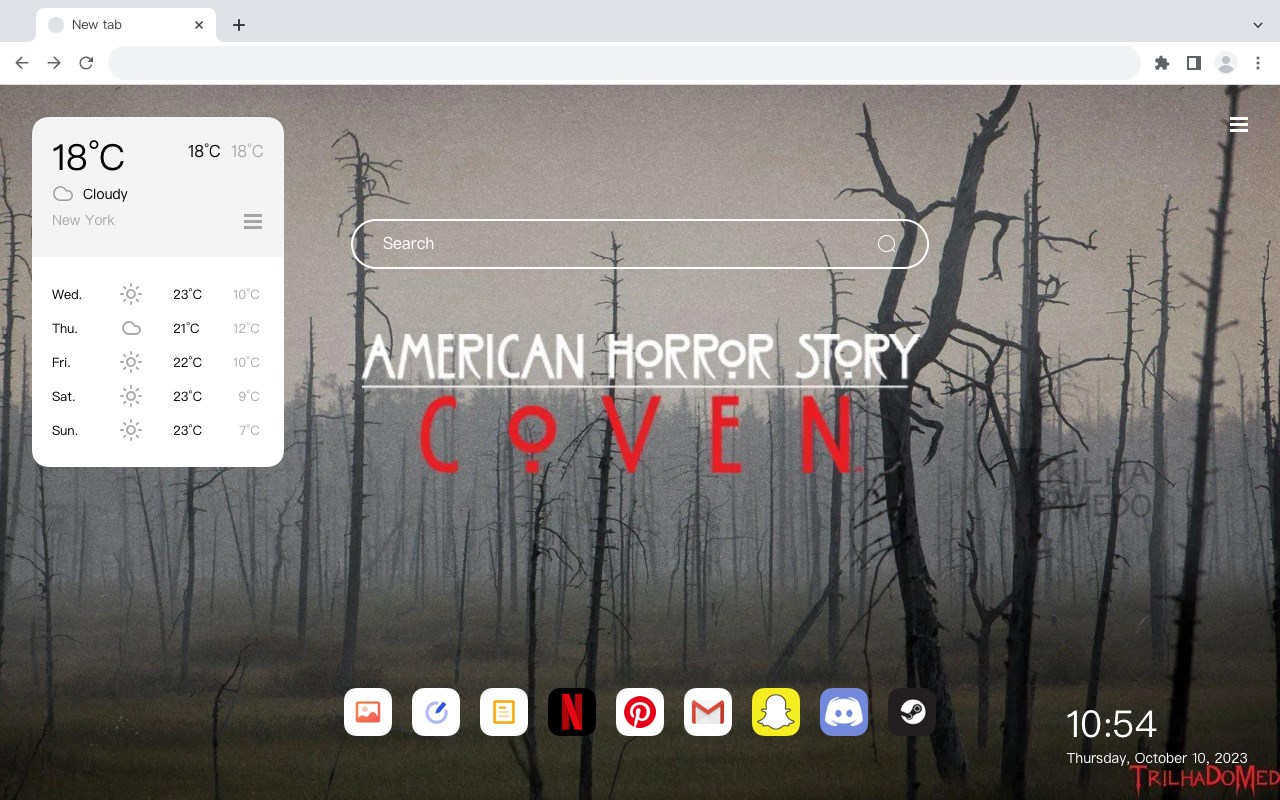The image size is (1280, 800).
Task: Click the search magnifier icon
Action: (886, 244)
